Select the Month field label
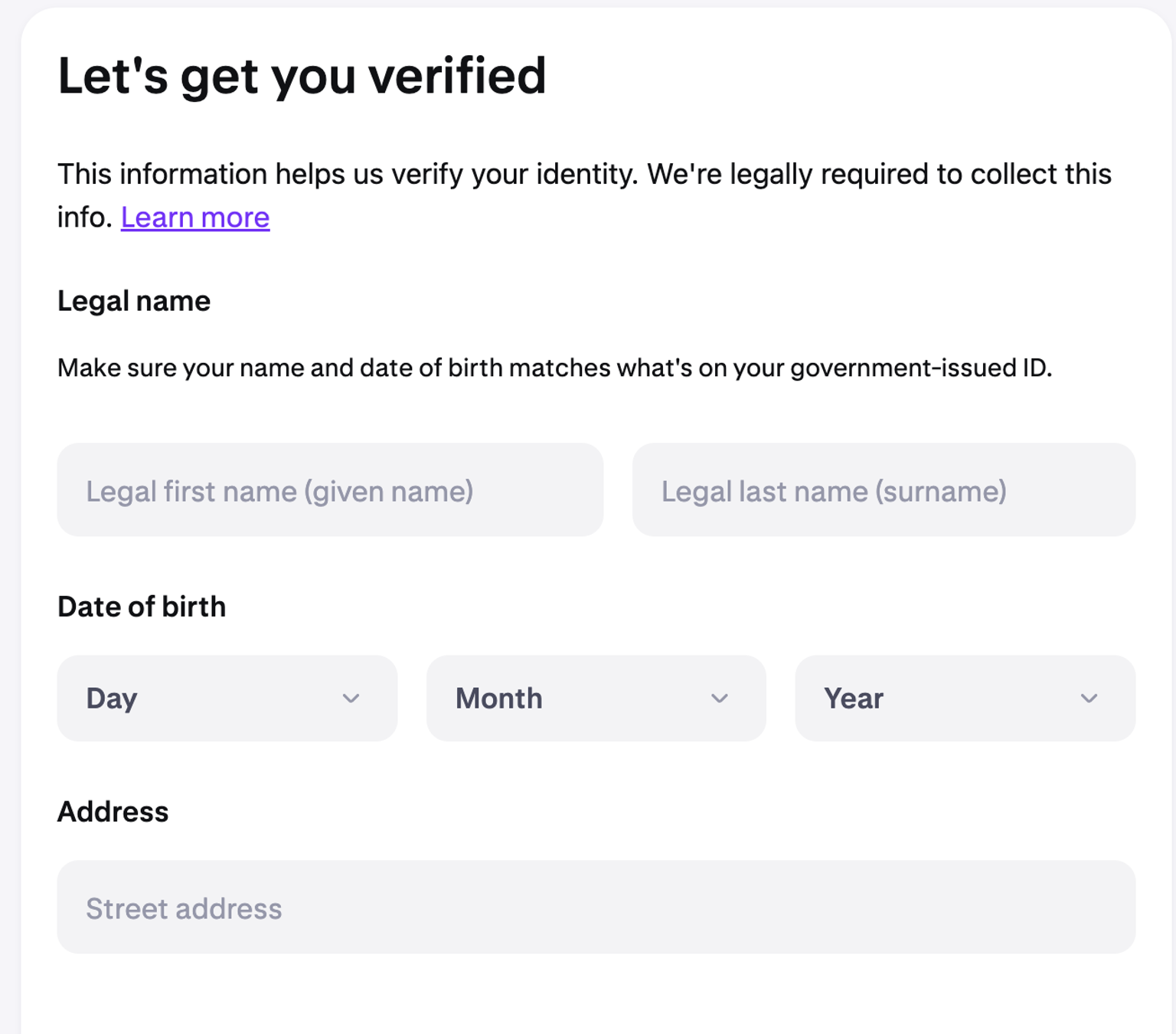 click(x=498, y=698)
